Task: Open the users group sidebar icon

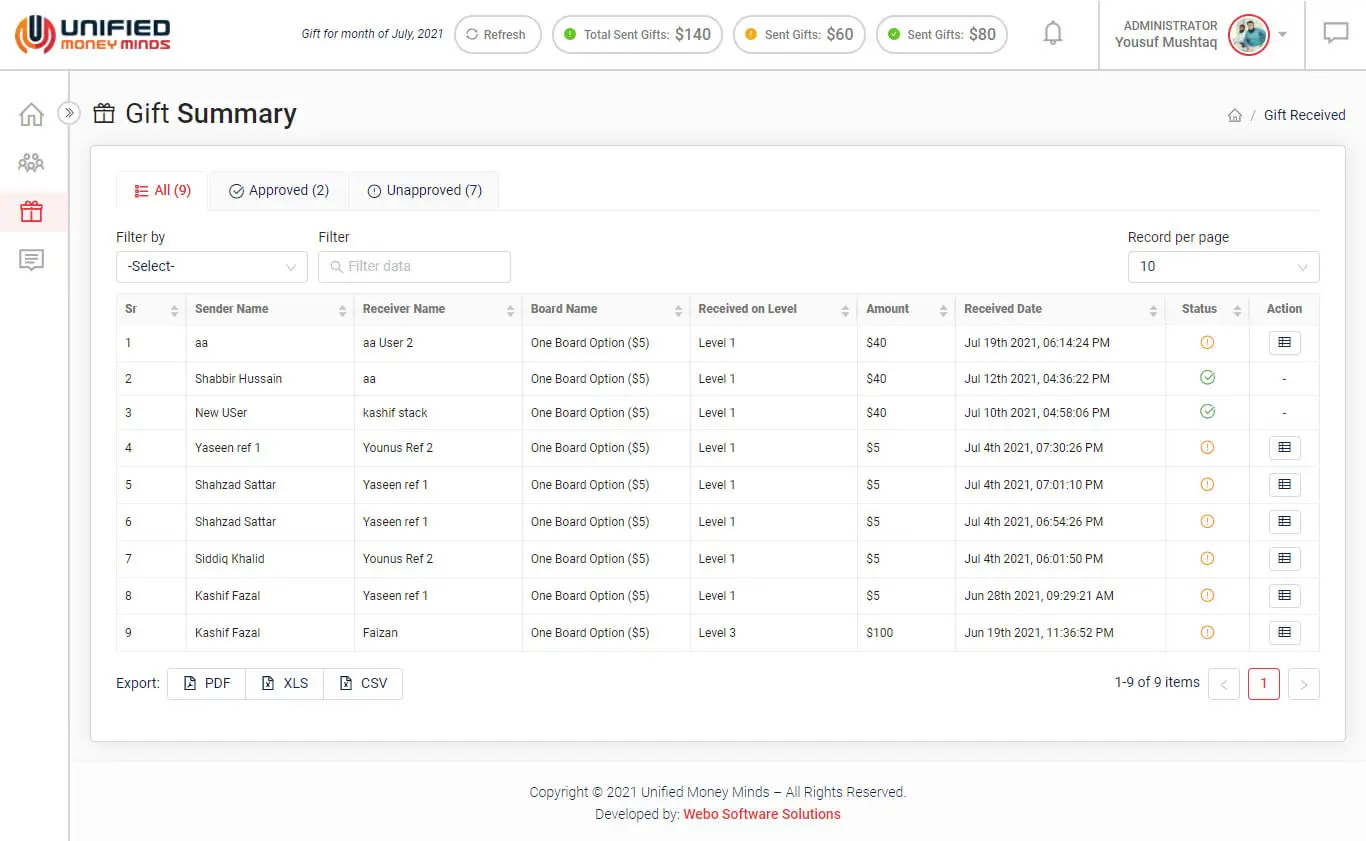Action: coord(32,162)
